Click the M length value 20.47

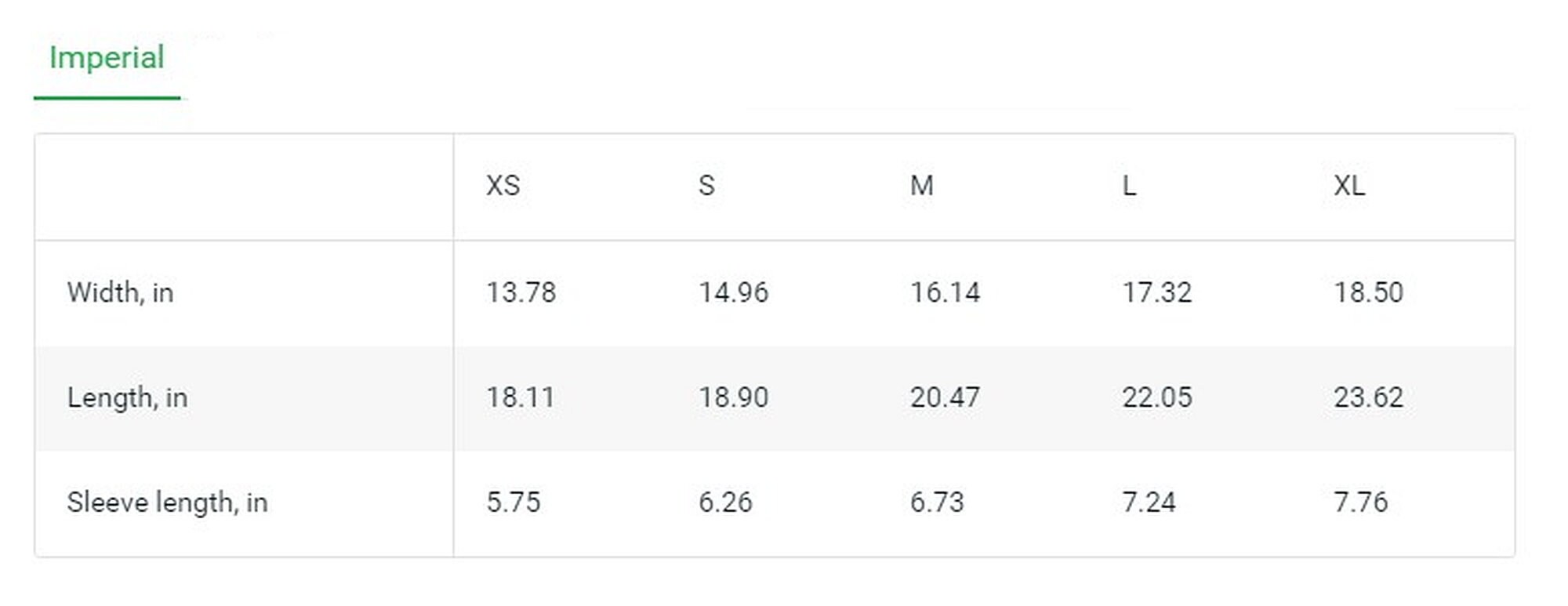pos(946,397)
